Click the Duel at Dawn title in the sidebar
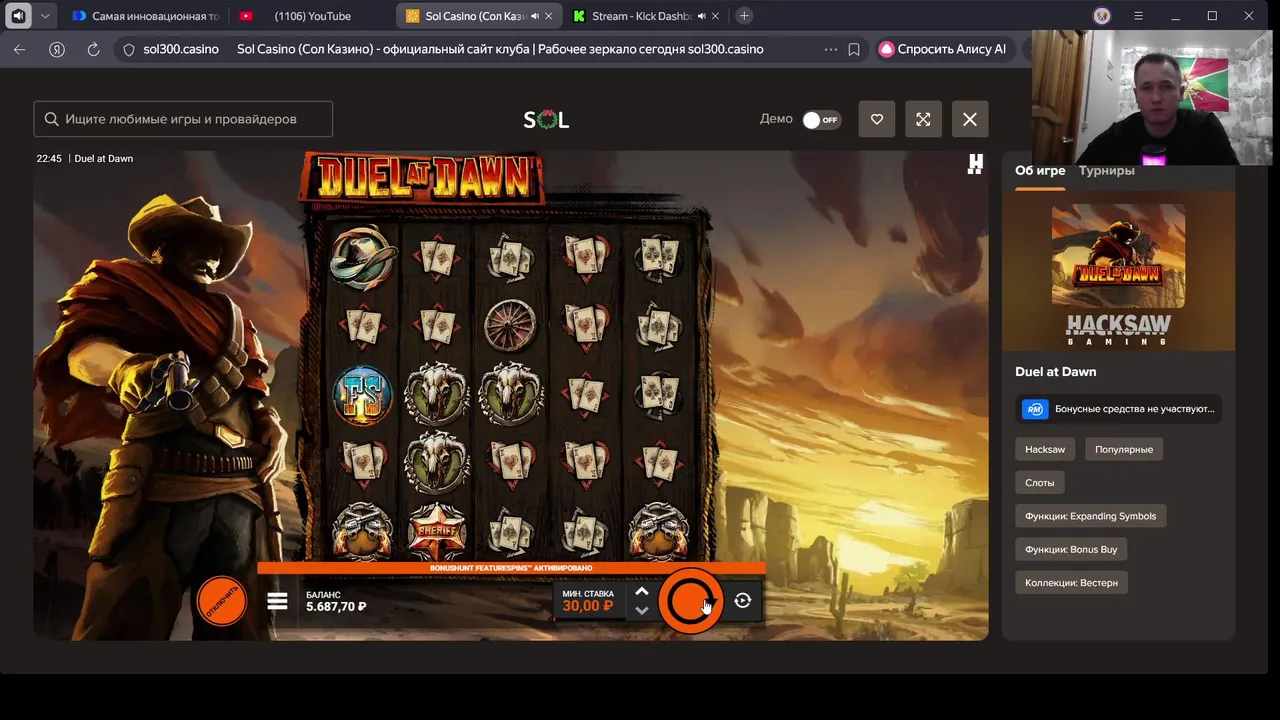Viewport: 1280px width, 720px height. 1055,372
